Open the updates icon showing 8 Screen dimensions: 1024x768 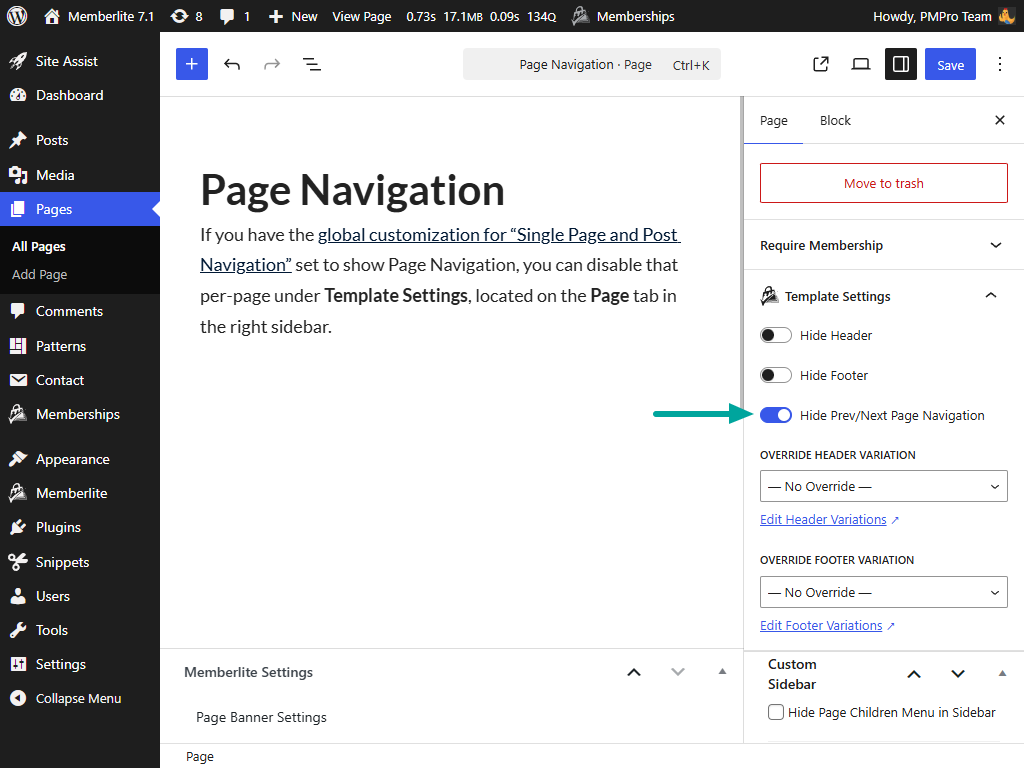point(187,16)
